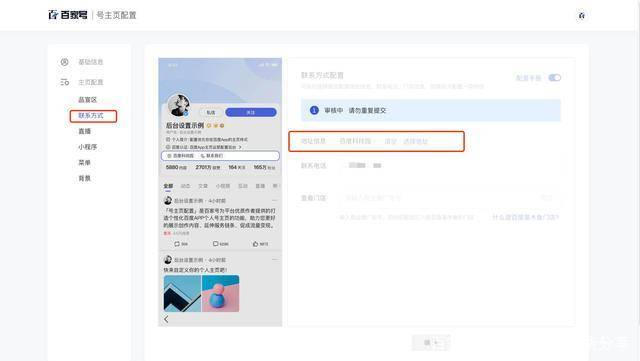
Task: Open the pink sphere image thumbnail
Action: point(220,293)
